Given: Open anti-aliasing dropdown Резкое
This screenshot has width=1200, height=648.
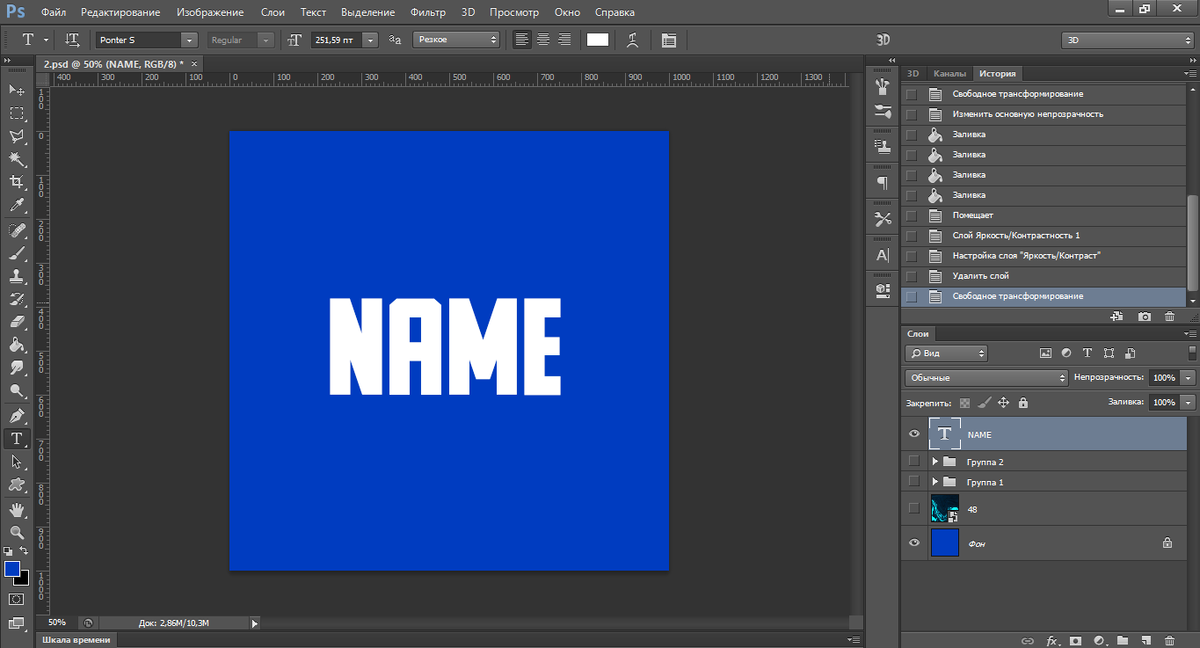Looking at the screenshot, I should pyautogui.click(x=456, y=40).
